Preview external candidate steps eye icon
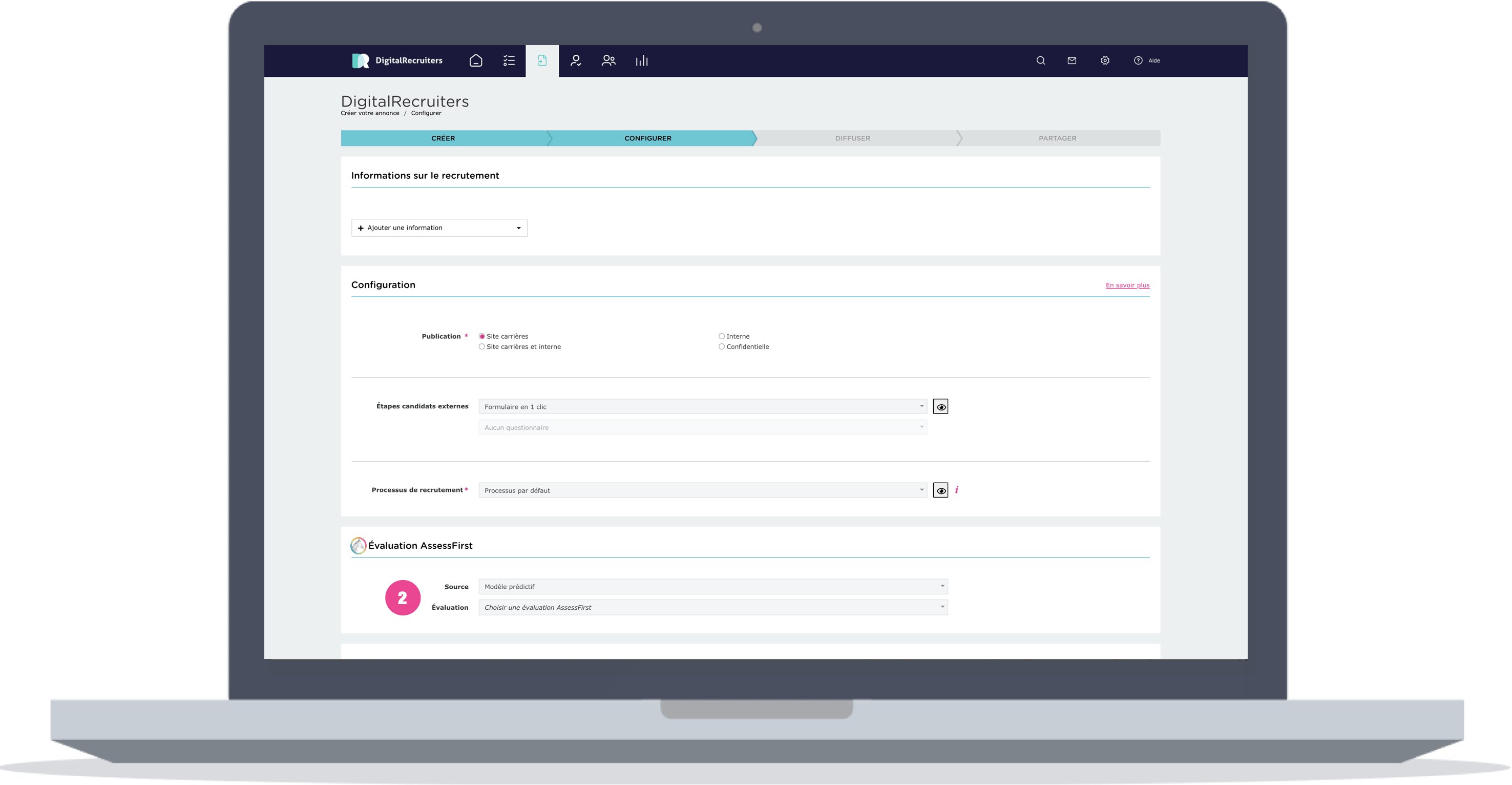1512x785 pixels. (x=940, y=407)
